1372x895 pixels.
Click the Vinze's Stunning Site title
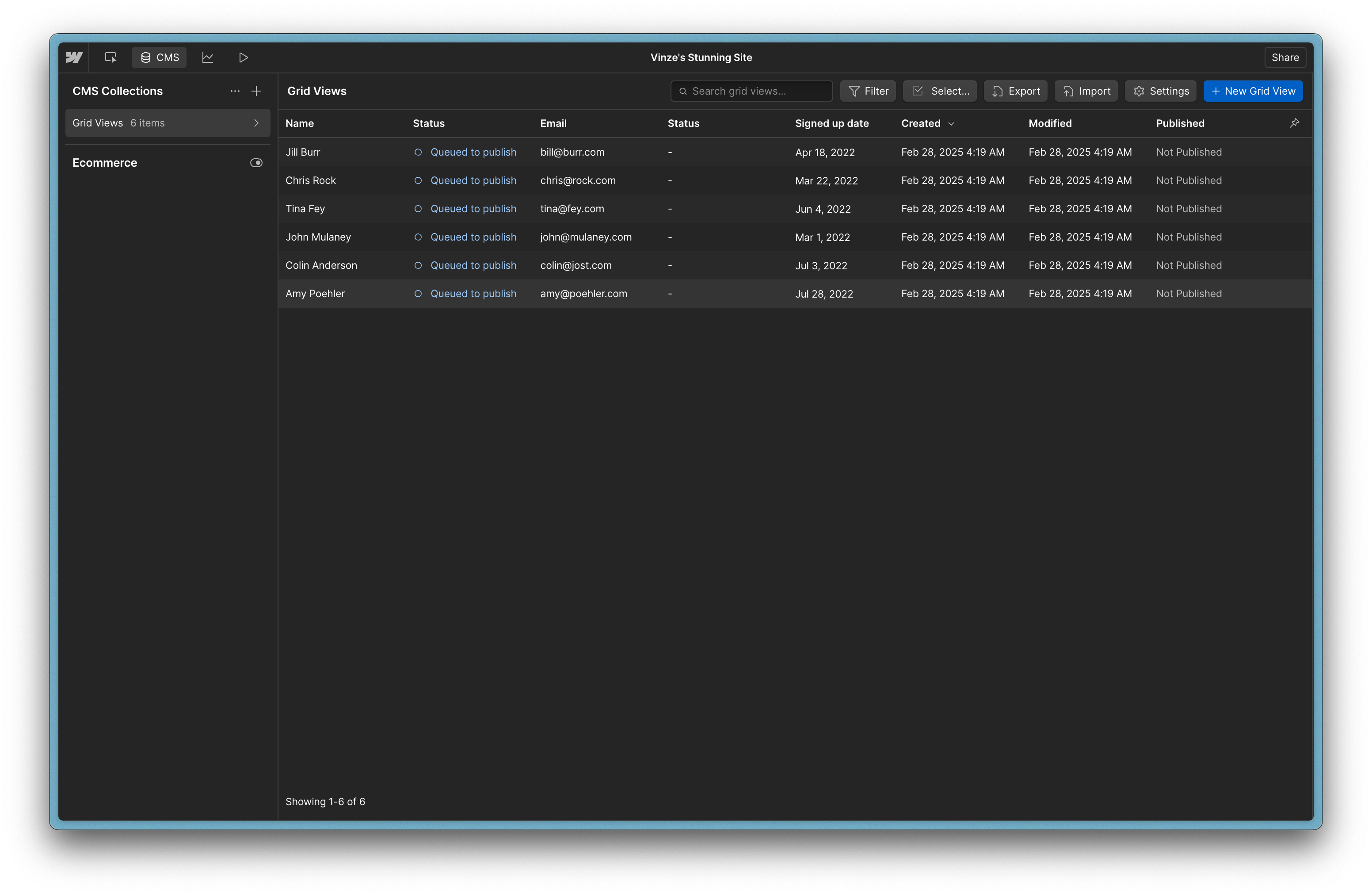(x=701, y=57)
